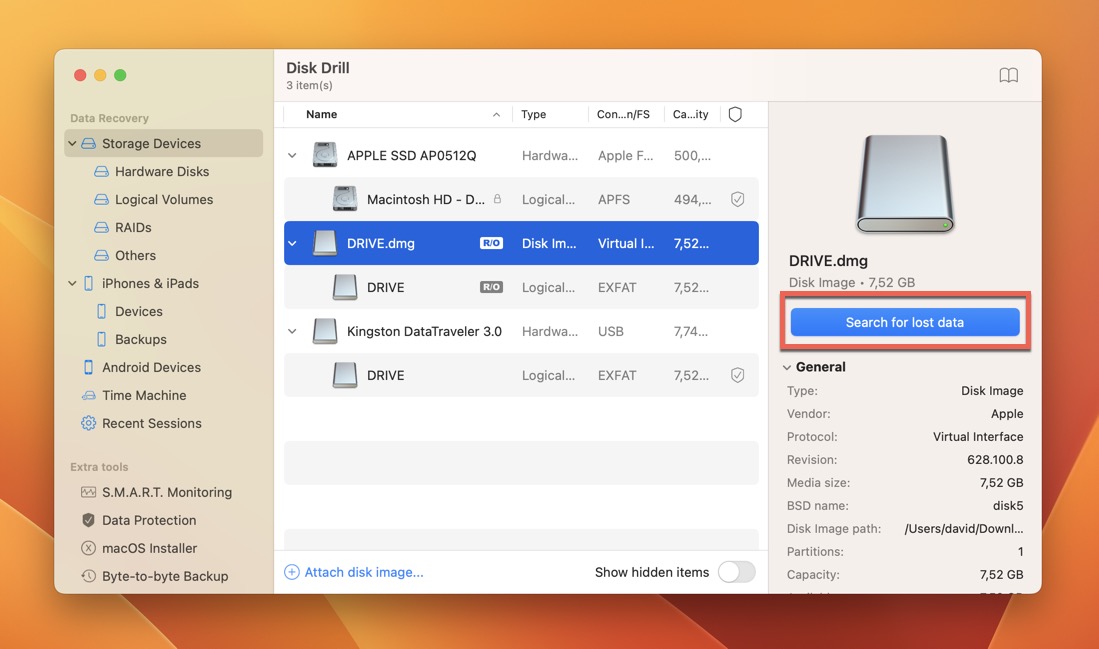Click the Devices phone icon
The width and height of the screenshot is (1099, 649).
(102, 311)
